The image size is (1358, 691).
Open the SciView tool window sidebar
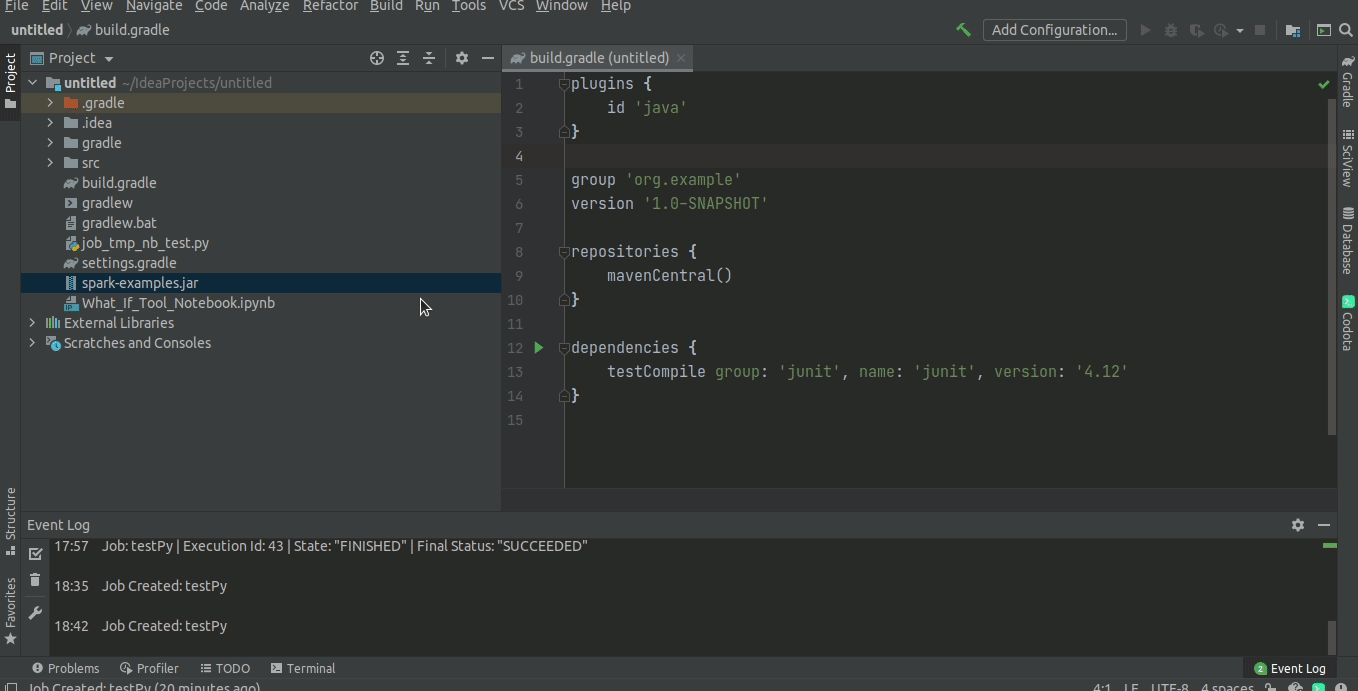coord(1347,158)
